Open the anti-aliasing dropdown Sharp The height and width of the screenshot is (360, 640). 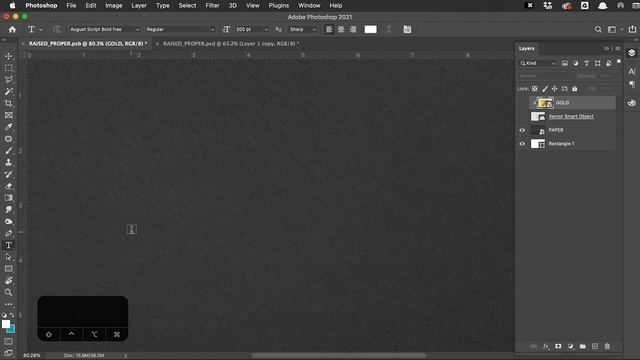pyautogui.click(x=302, y=29)
